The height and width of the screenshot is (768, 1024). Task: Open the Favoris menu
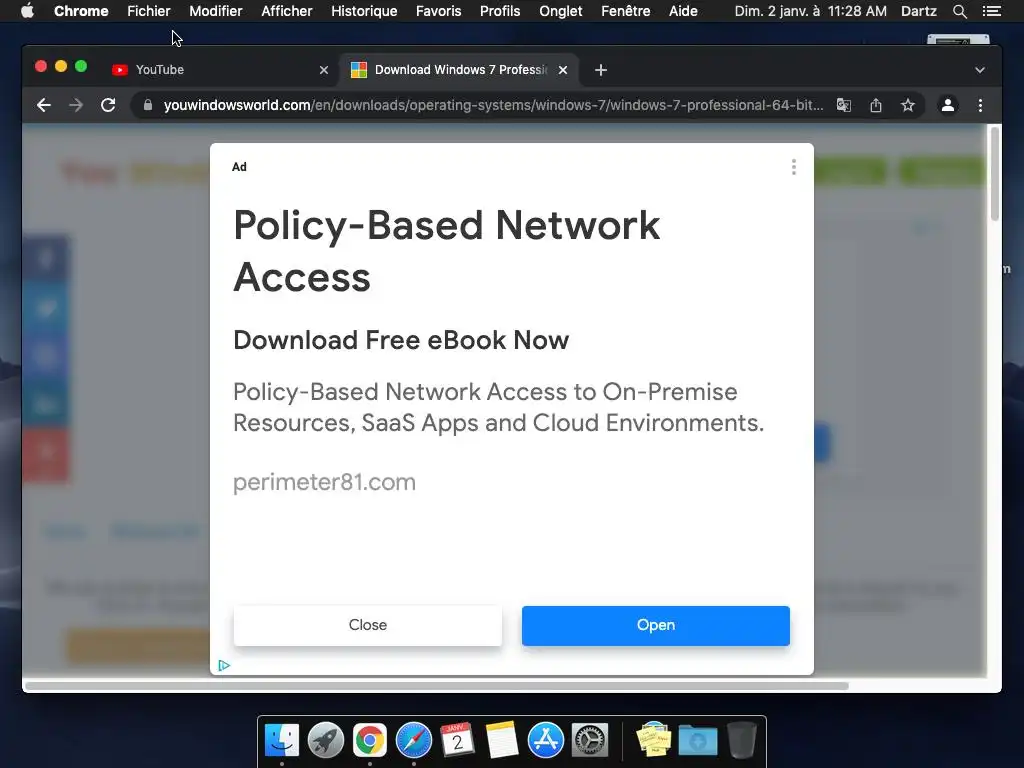[x=438, y=11]
